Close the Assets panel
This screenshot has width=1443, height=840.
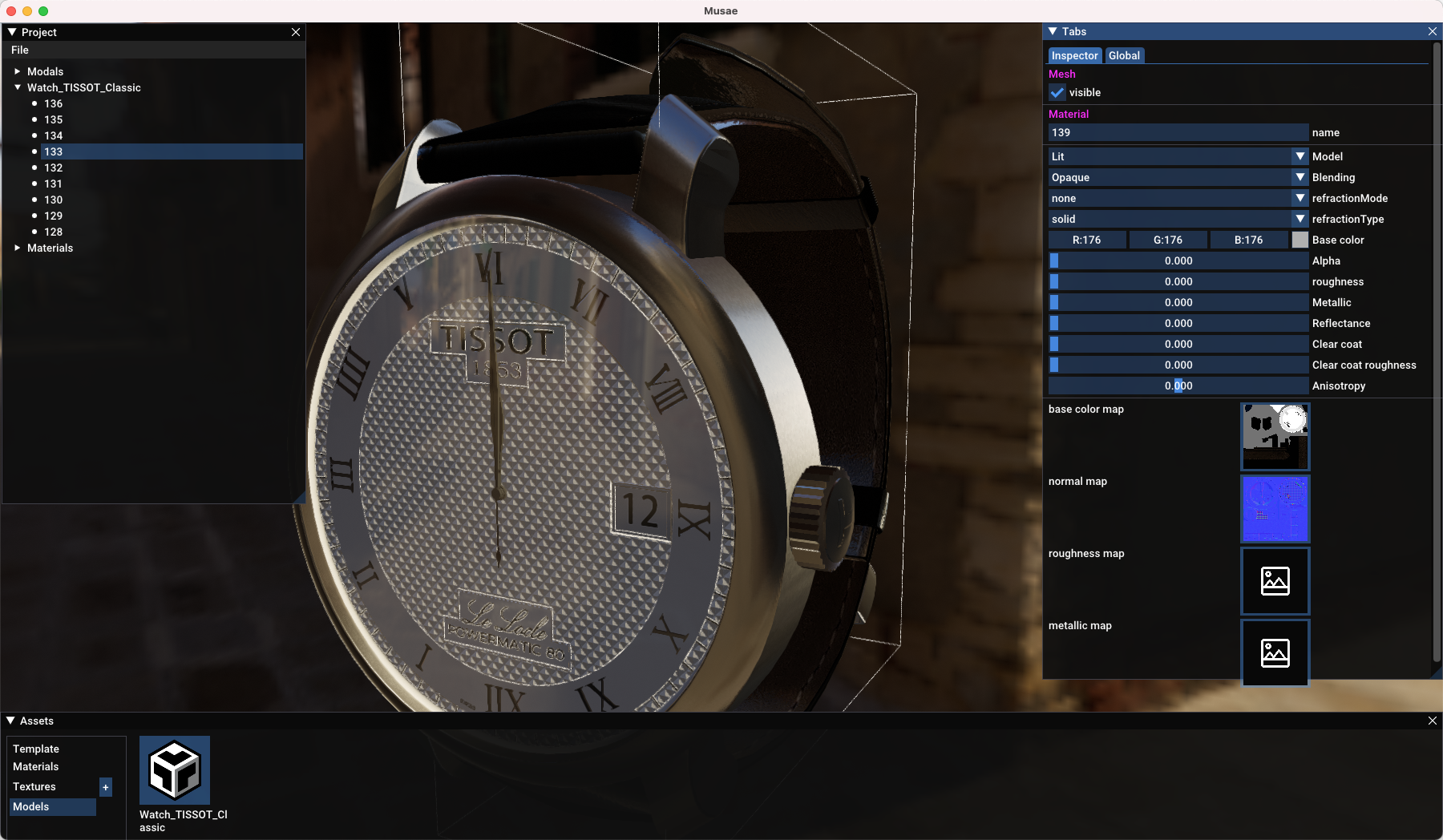click(1433, 721)
